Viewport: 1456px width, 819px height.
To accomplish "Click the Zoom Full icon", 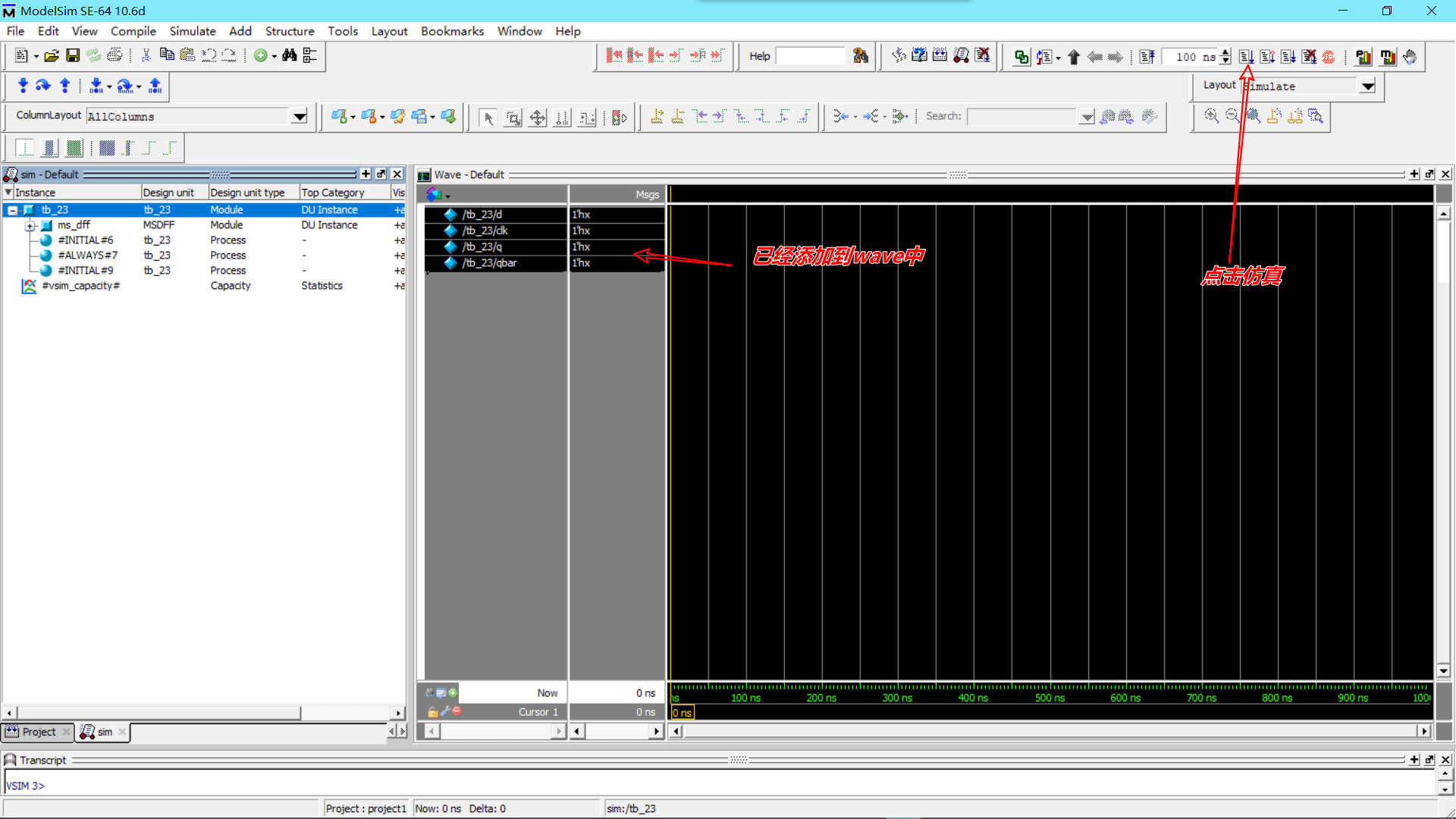I will coord(1254,116).
